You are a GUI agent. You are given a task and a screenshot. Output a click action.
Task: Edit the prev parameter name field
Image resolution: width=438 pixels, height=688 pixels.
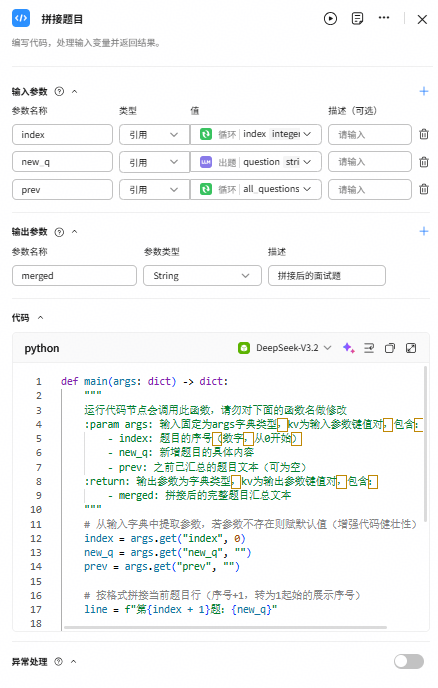pos(62,190)
